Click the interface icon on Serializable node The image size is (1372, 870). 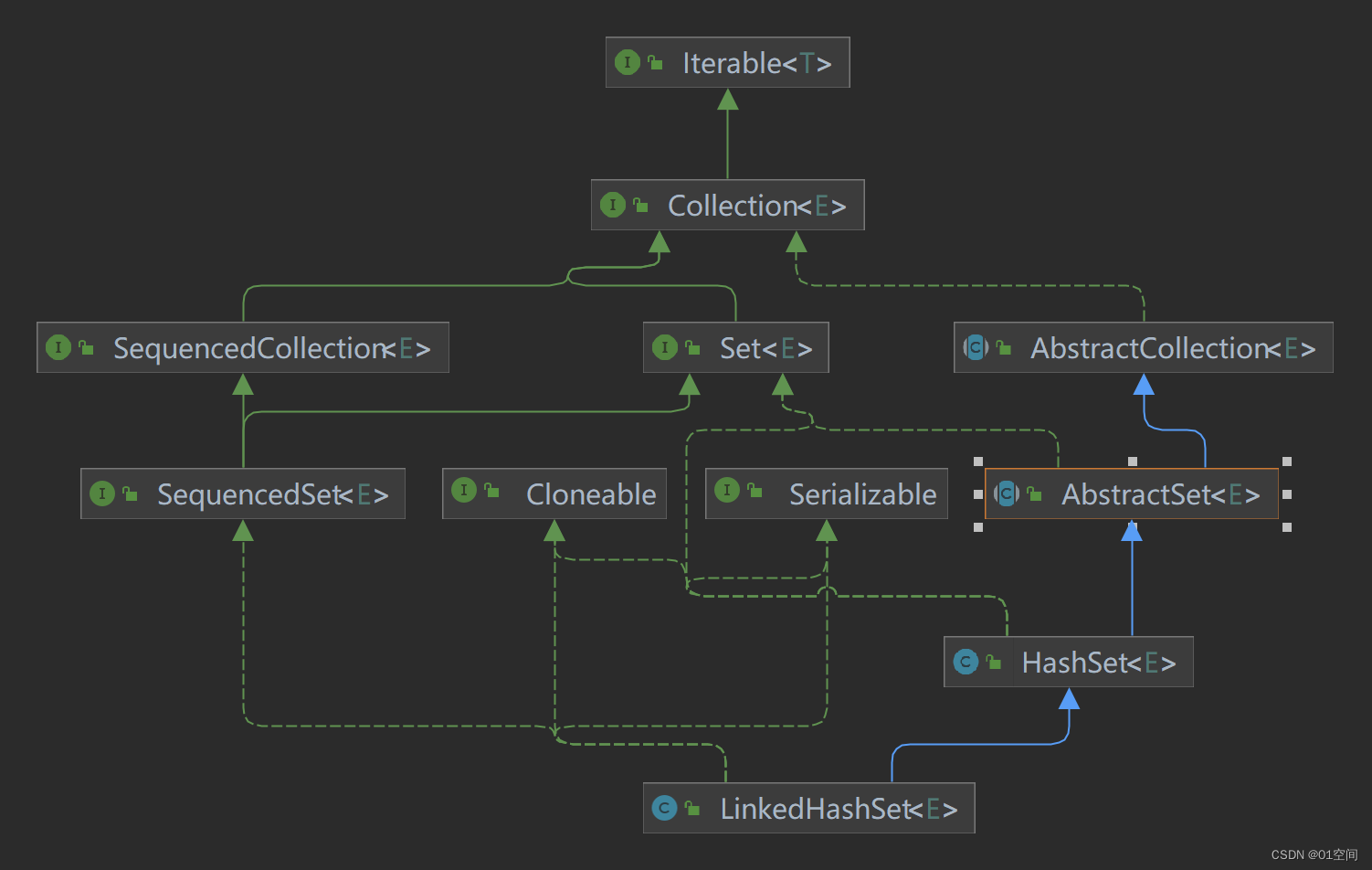point(727,490)
